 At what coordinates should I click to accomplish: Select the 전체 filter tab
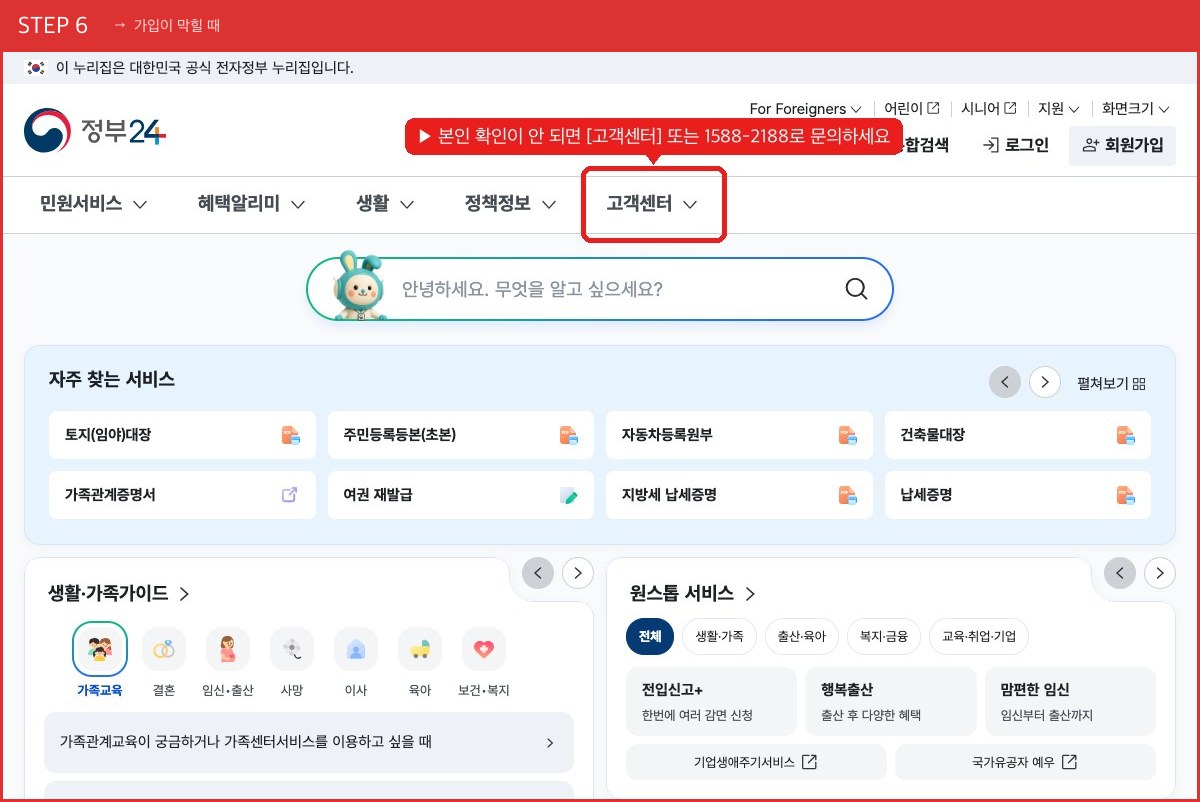coord(650,636)
